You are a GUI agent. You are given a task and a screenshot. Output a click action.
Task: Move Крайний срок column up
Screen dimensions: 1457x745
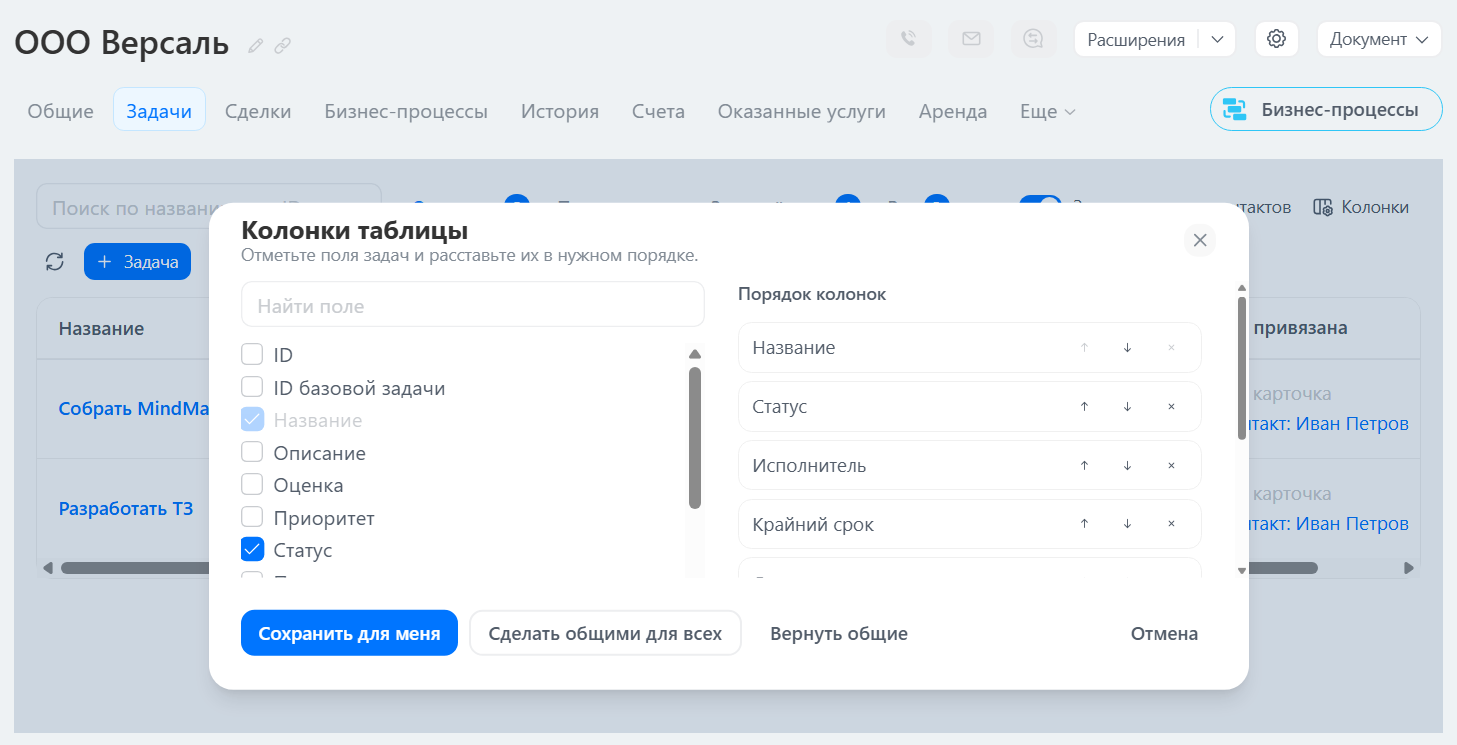[1084, 524]
